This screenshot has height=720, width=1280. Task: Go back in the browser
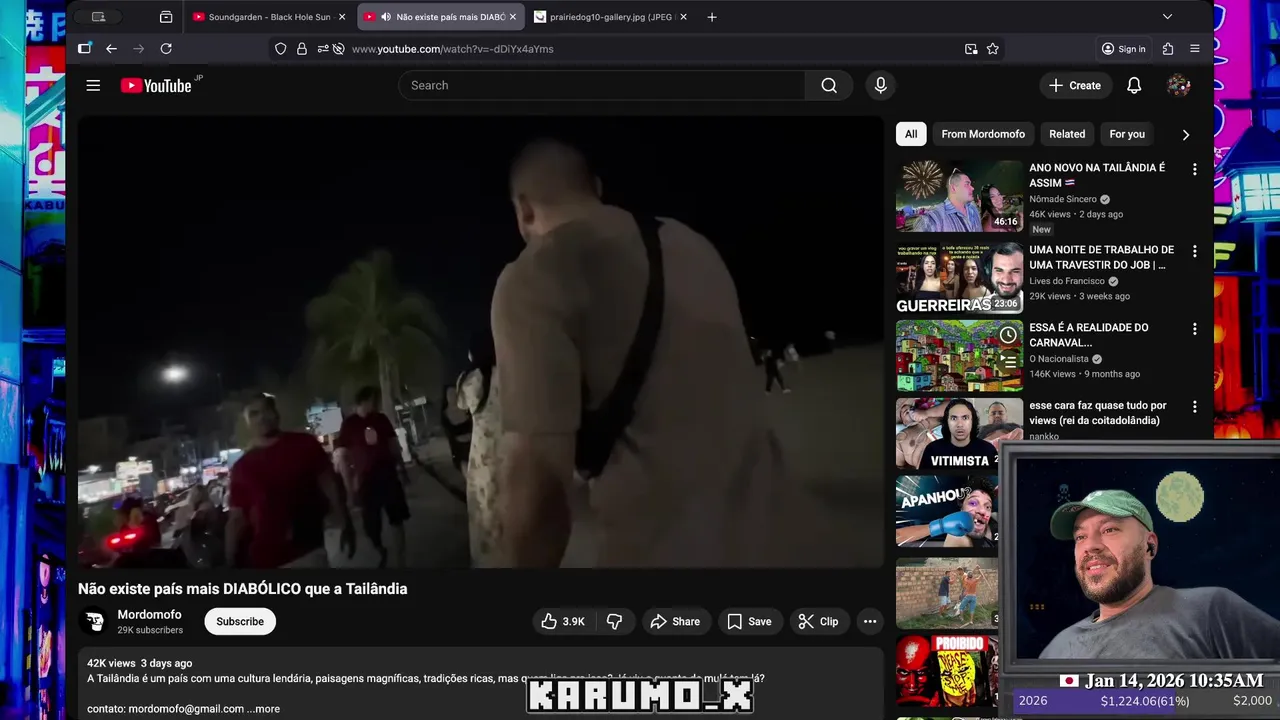[111, 48]
